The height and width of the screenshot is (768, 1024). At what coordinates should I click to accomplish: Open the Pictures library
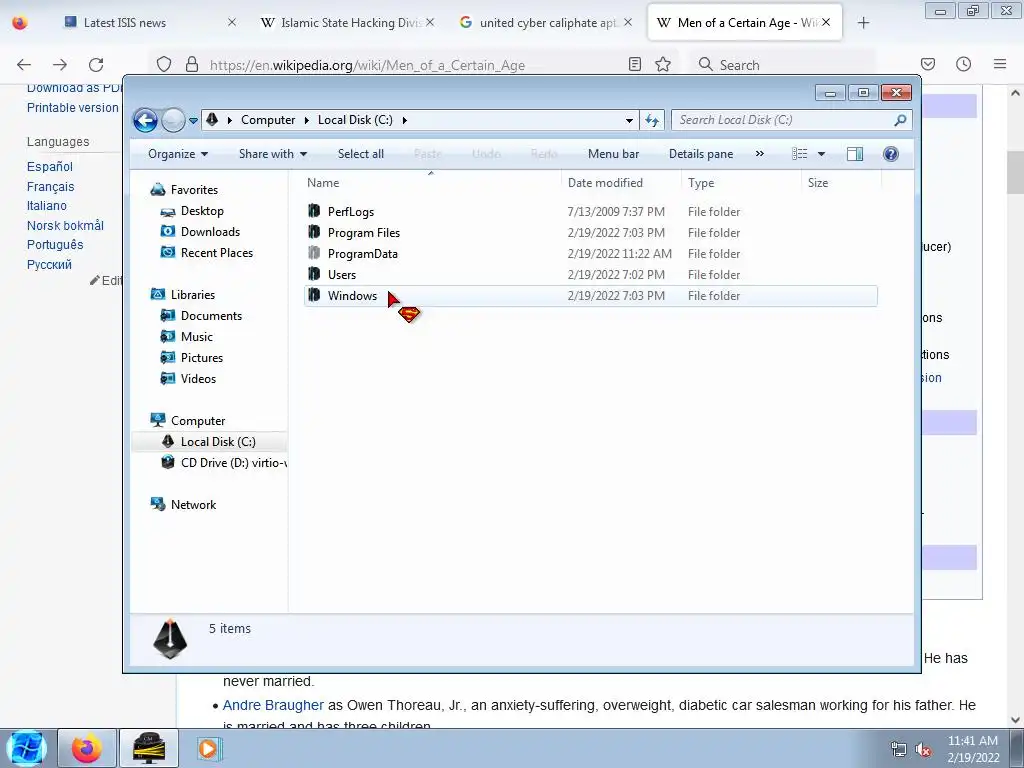[x=202, y=358]
